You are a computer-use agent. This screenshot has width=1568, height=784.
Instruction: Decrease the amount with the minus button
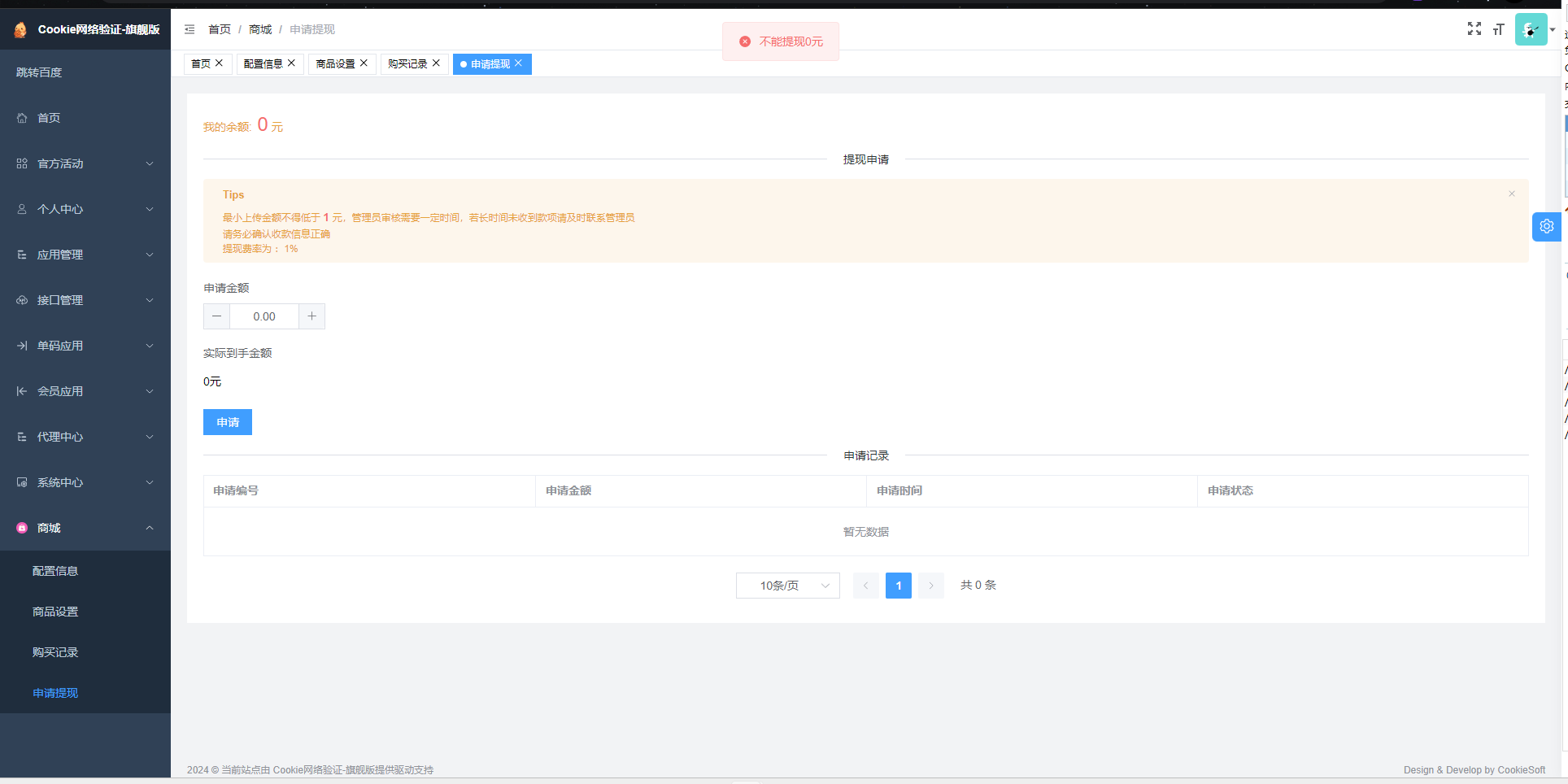point(216,316)
